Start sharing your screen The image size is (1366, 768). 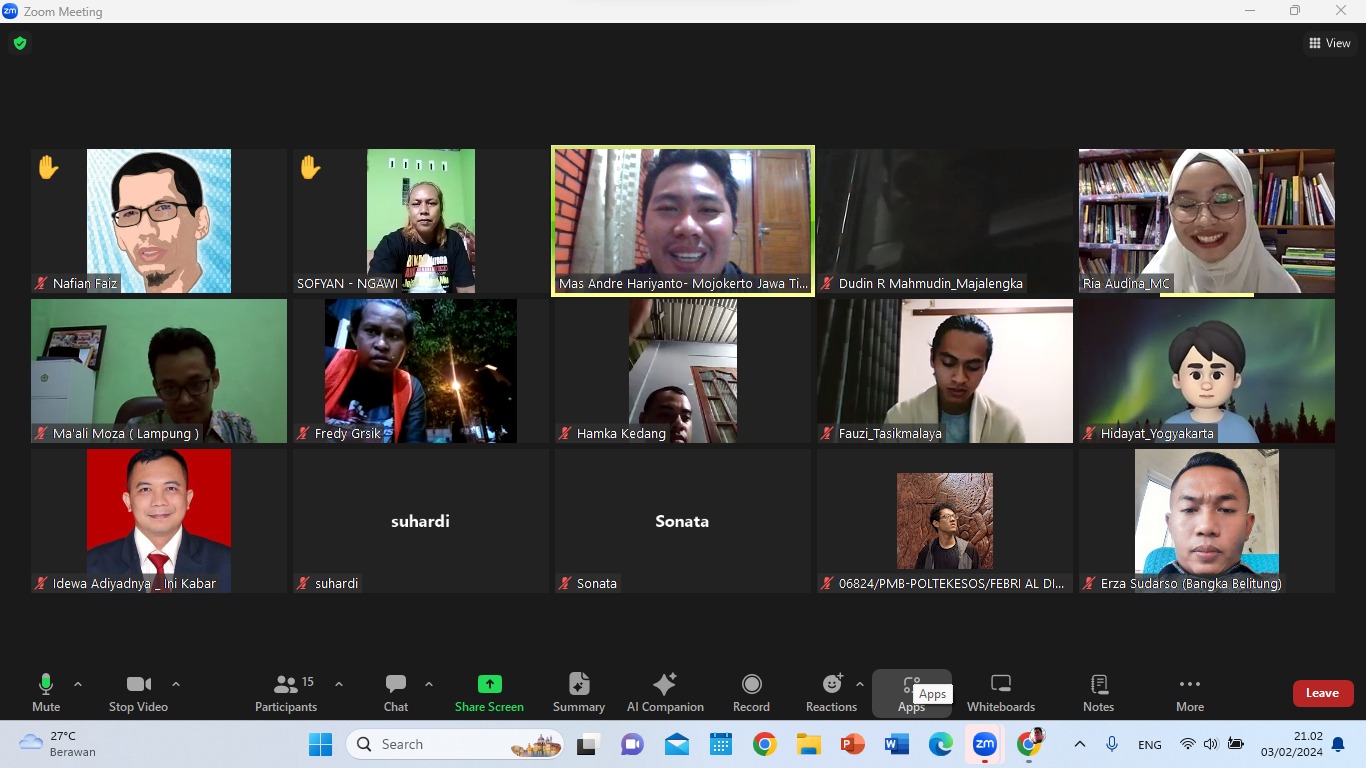[489, 692]
